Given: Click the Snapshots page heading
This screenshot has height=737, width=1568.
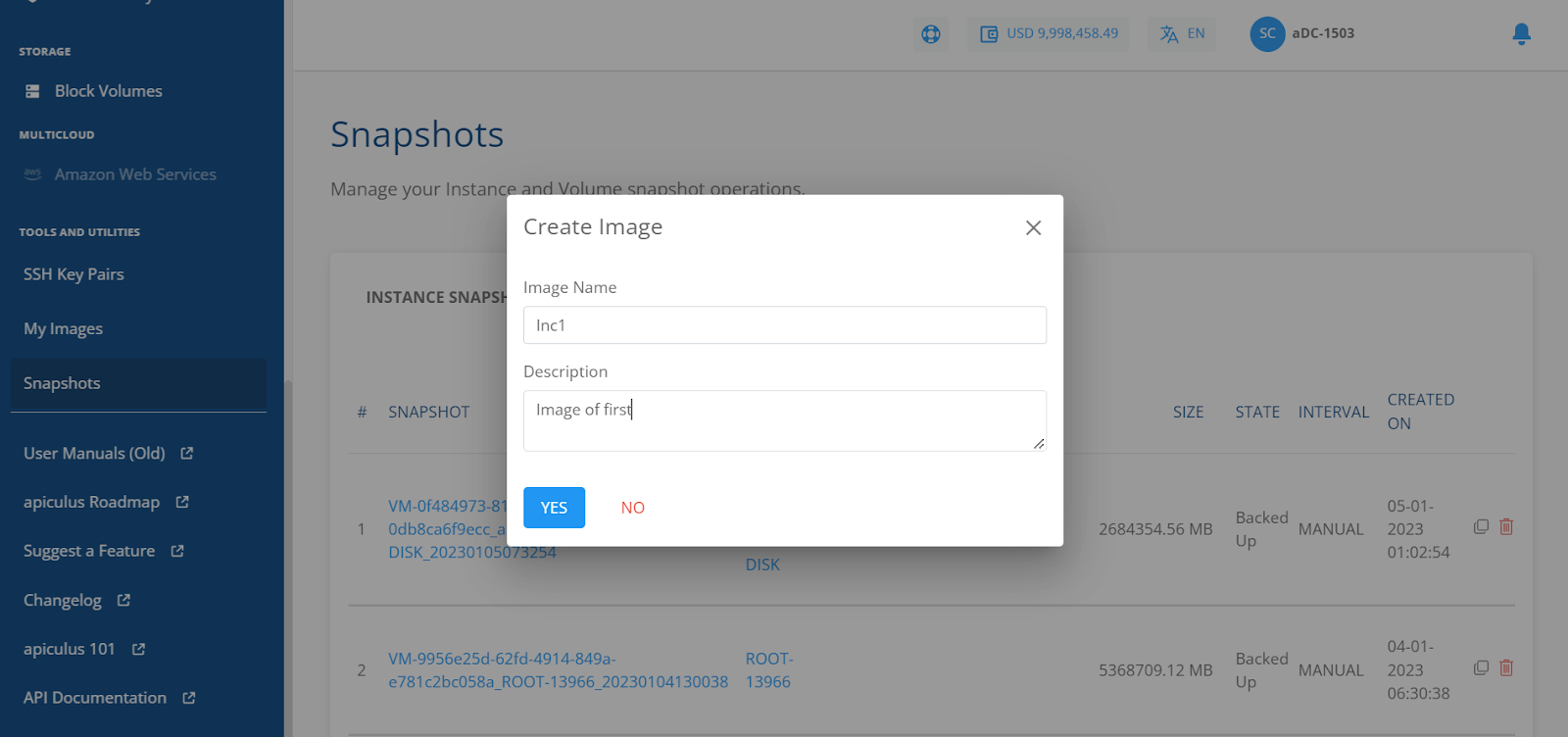Looking at the screenshot, I should tap(416, 134).
